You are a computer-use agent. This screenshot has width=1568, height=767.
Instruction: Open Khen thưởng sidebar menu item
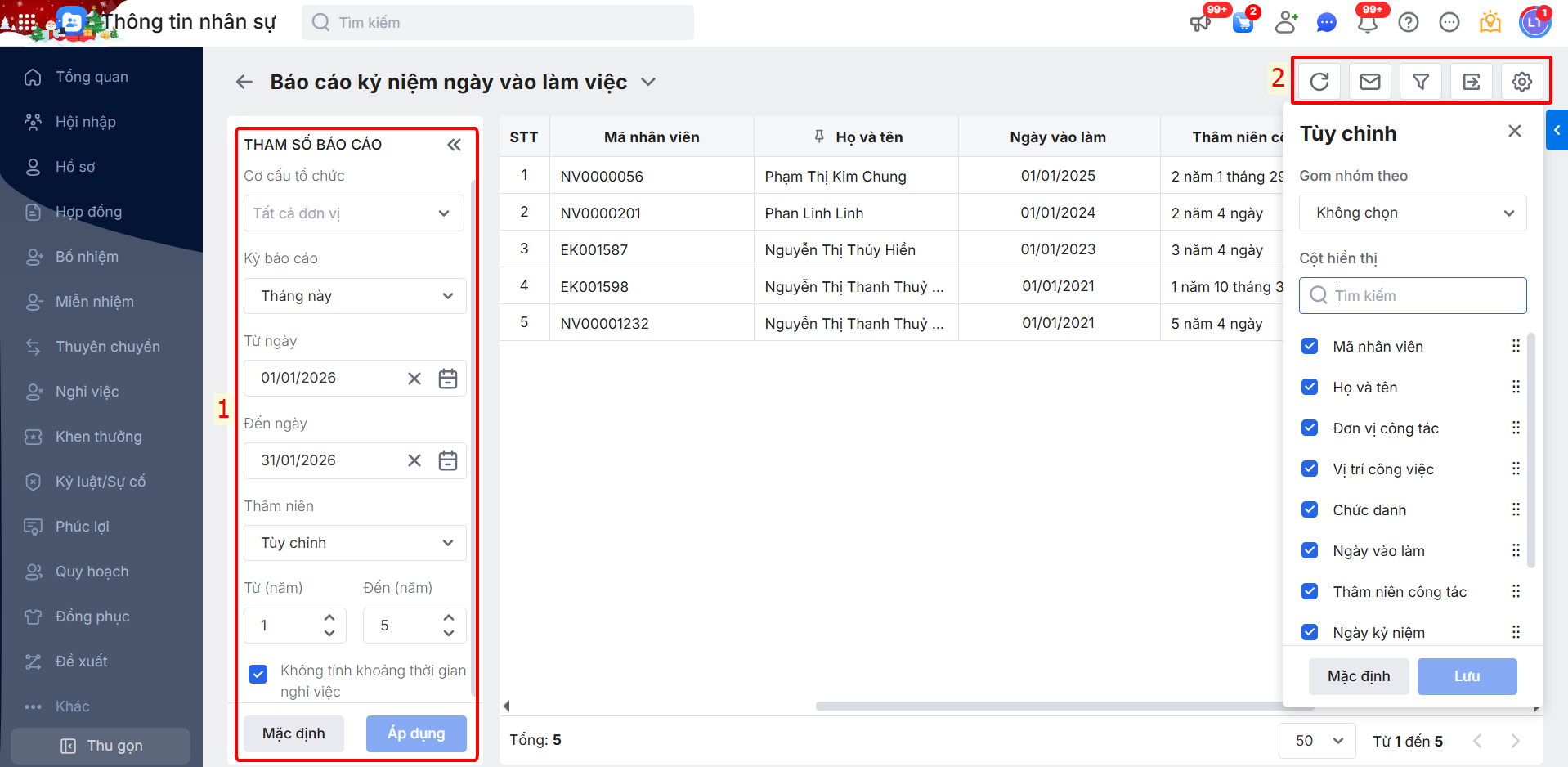(98, 437)
